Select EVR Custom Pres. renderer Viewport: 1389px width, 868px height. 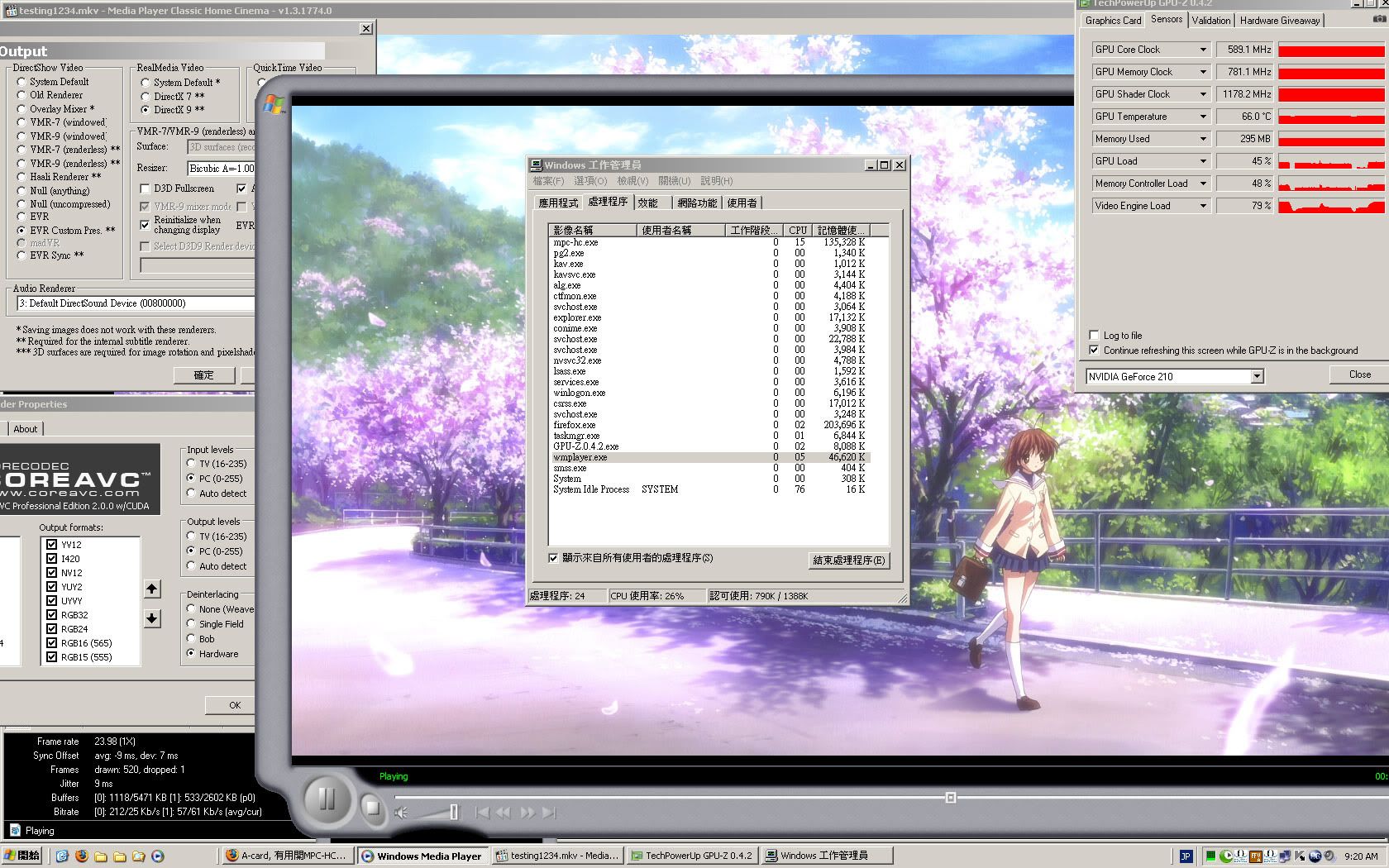[66, 230]
